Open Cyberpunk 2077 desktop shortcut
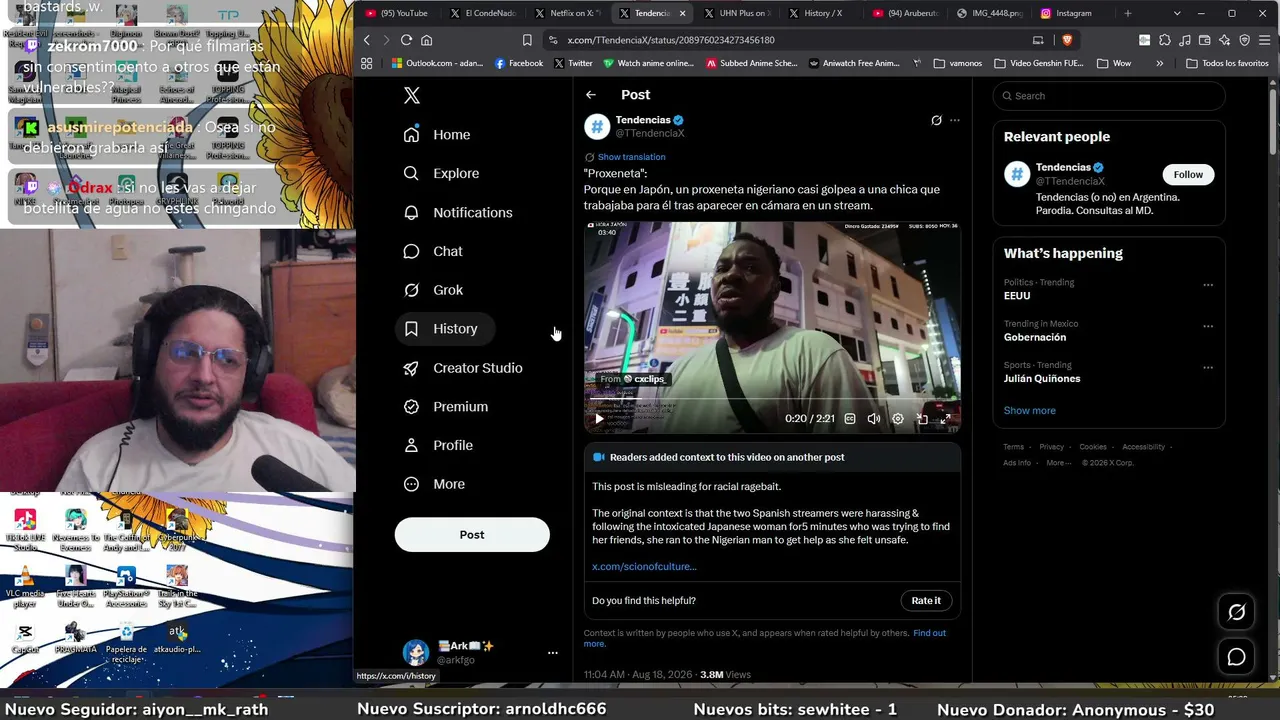 pos(177,529)
